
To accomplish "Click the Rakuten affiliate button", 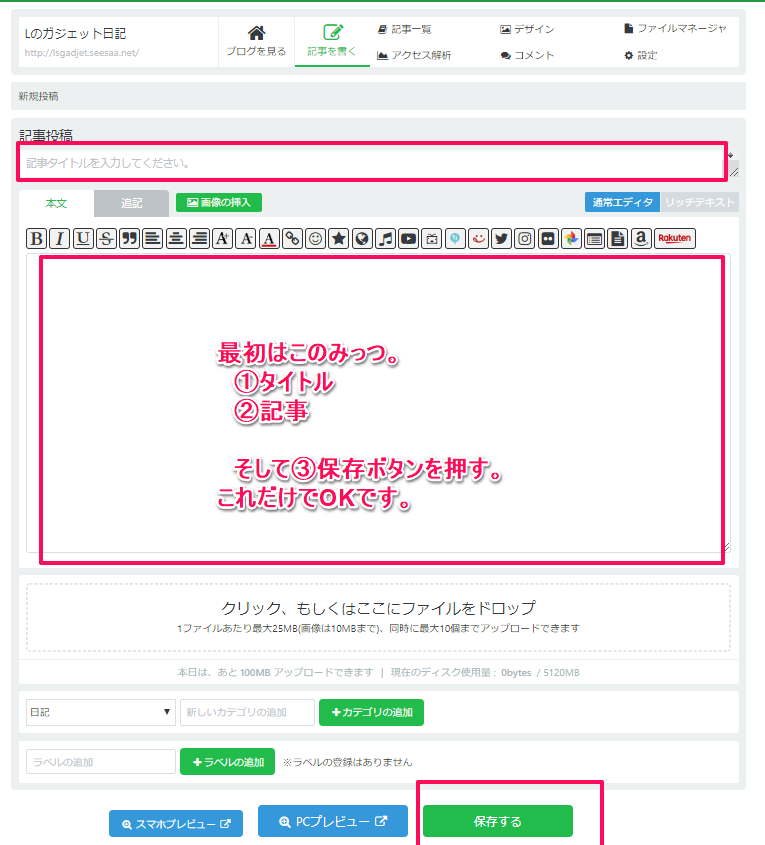I will pyautogui.click(x=675, y=238).
